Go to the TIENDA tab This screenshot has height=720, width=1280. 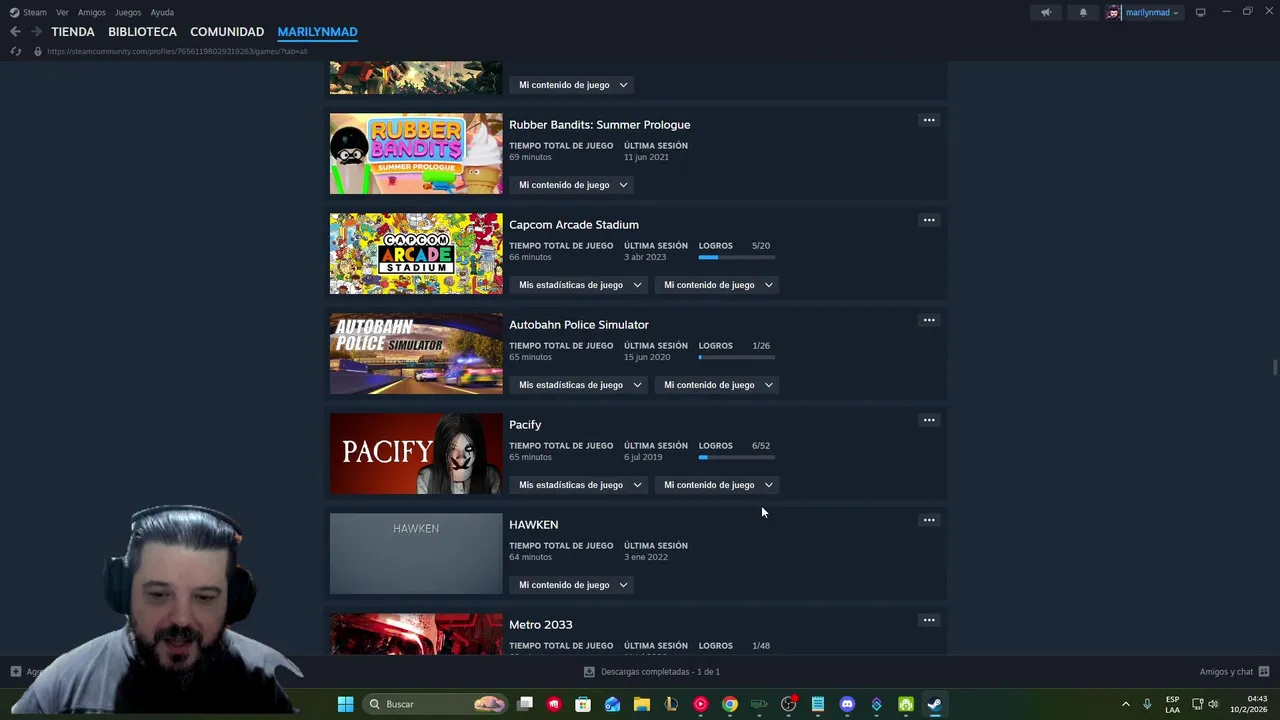73,32
